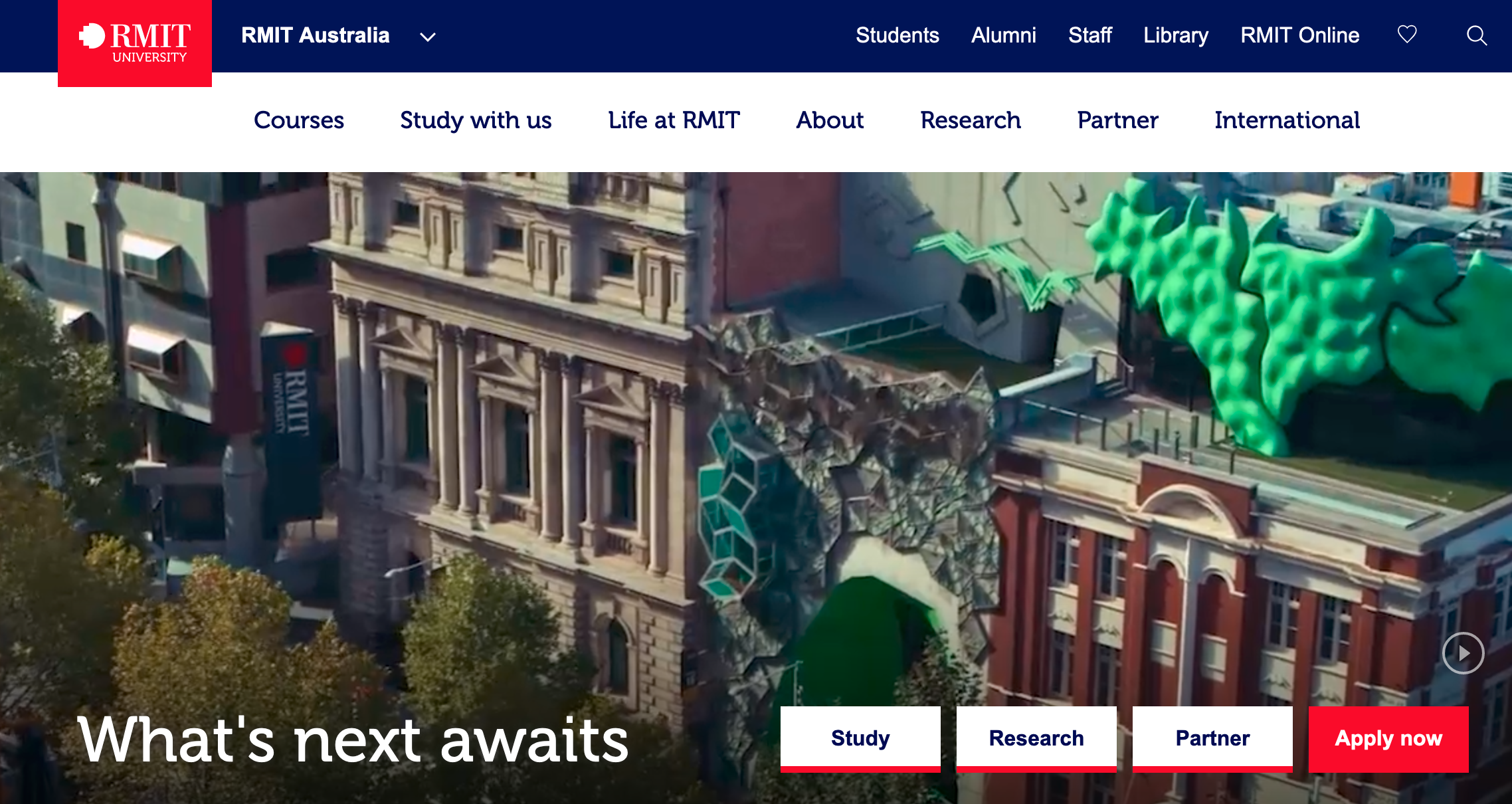Go to the Staff page
The image size is (1512, 804).
pyautogui.click(x=1089, y=35)
